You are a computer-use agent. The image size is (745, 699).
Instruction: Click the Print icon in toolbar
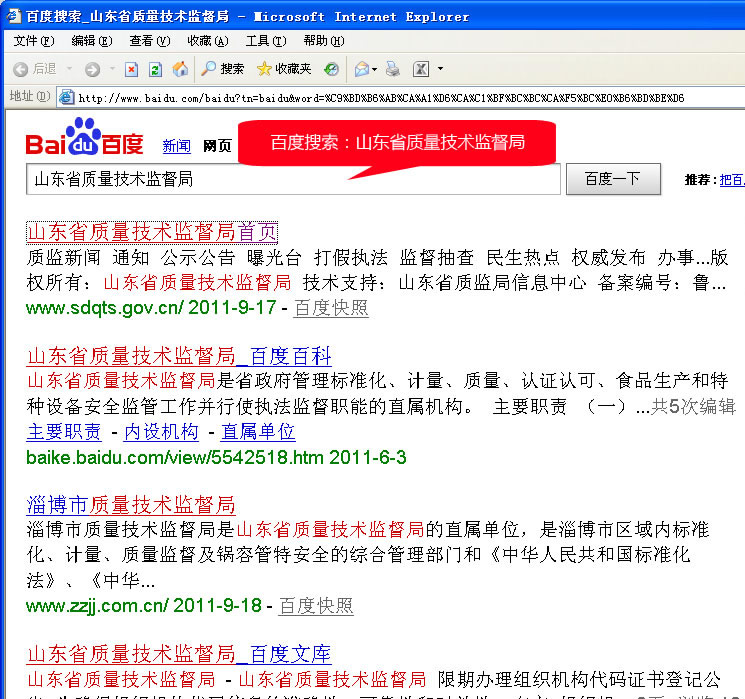coord(393,69)
